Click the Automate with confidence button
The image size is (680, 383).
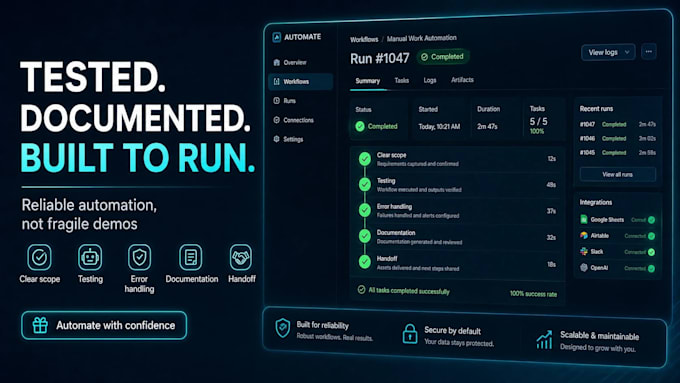[104, 325]
